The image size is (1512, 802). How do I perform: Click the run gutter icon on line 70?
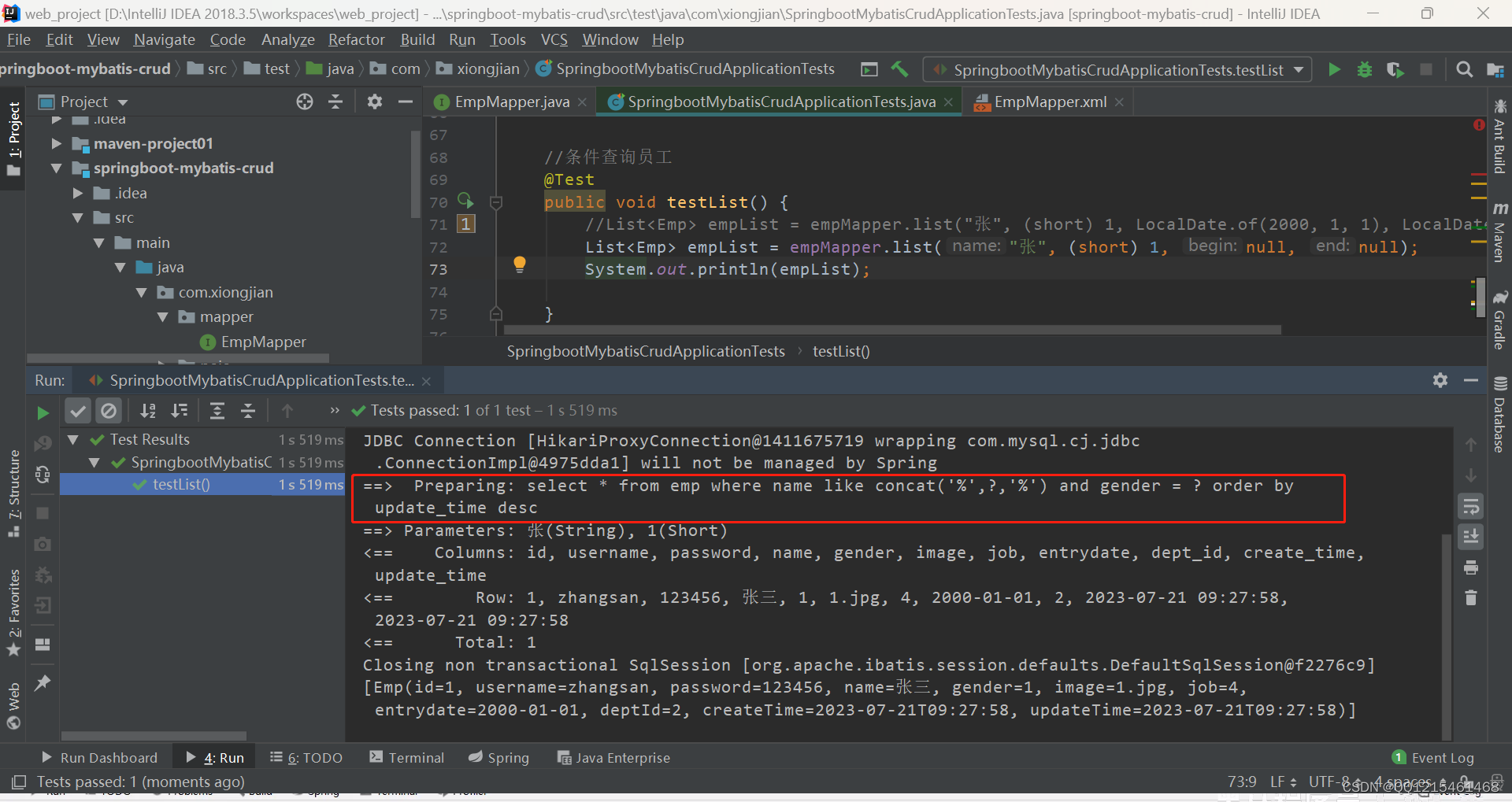[x=465, y=201]
